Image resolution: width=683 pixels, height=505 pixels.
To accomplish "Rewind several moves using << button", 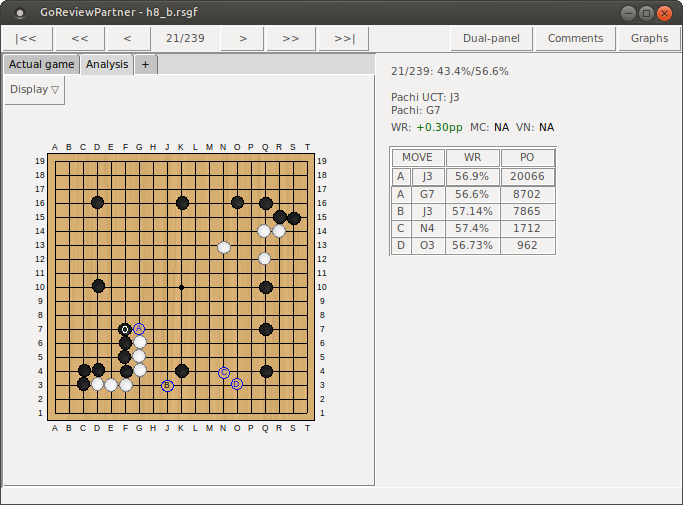I will click(80, 38).
